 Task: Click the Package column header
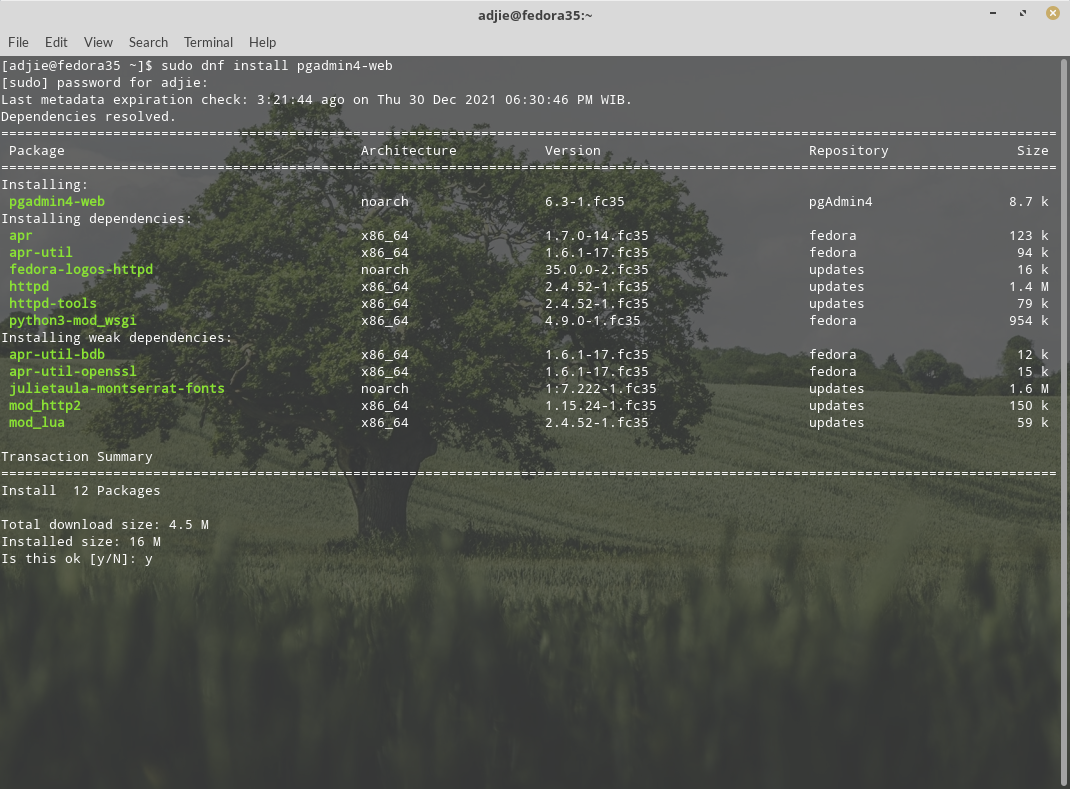tap(37, 151)
